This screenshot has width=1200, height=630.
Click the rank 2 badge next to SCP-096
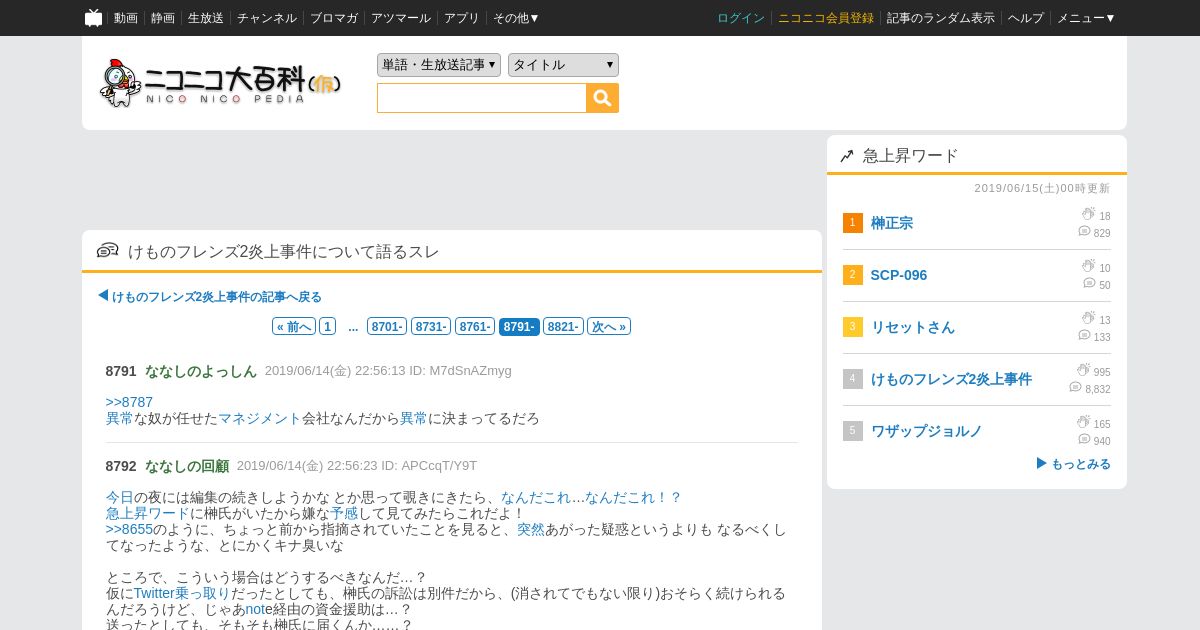[x=853, y=275]
